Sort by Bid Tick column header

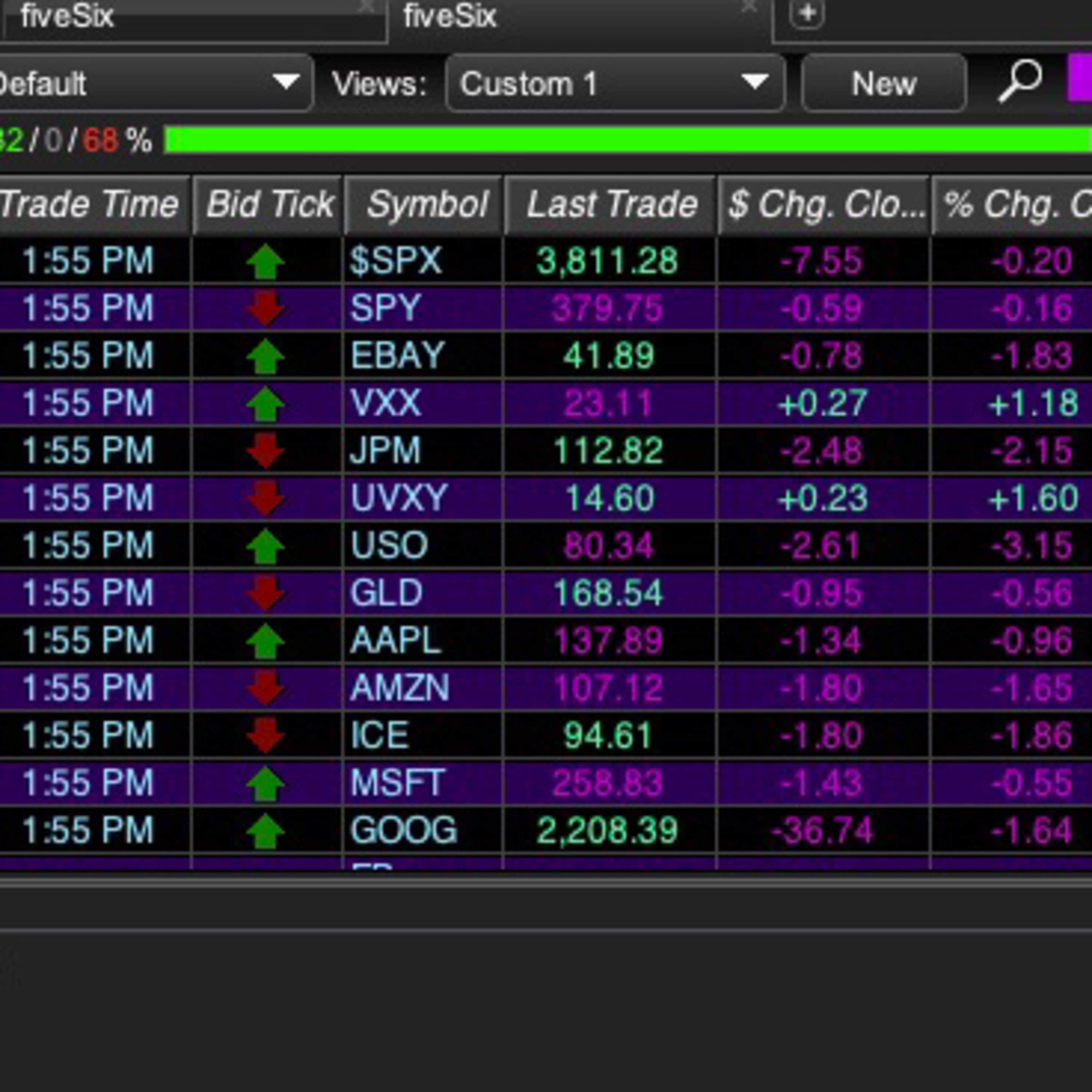tap(268, 205)
